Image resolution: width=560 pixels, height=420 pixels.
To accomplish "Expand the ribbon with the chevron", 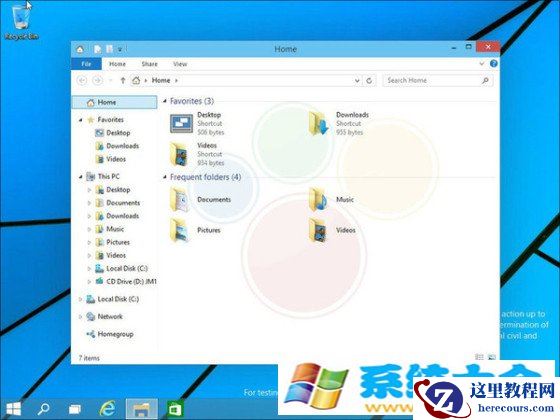I will point(482,64).
